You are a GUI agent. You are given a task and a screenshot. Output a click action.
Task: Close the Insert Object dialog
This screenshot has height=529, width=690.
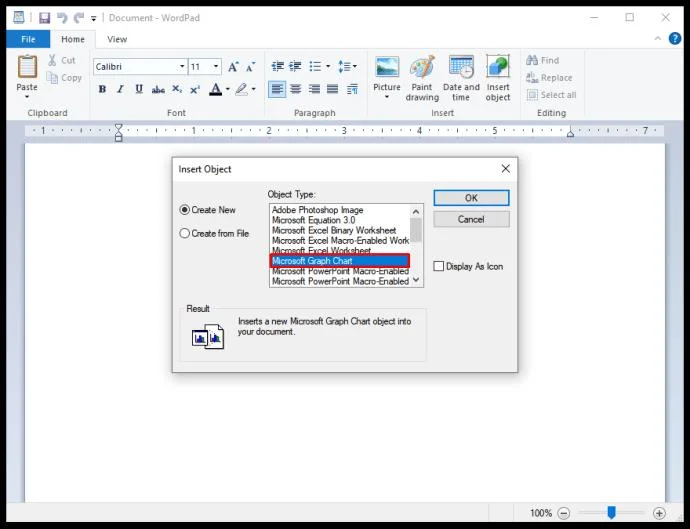click(x=506, y=169)
